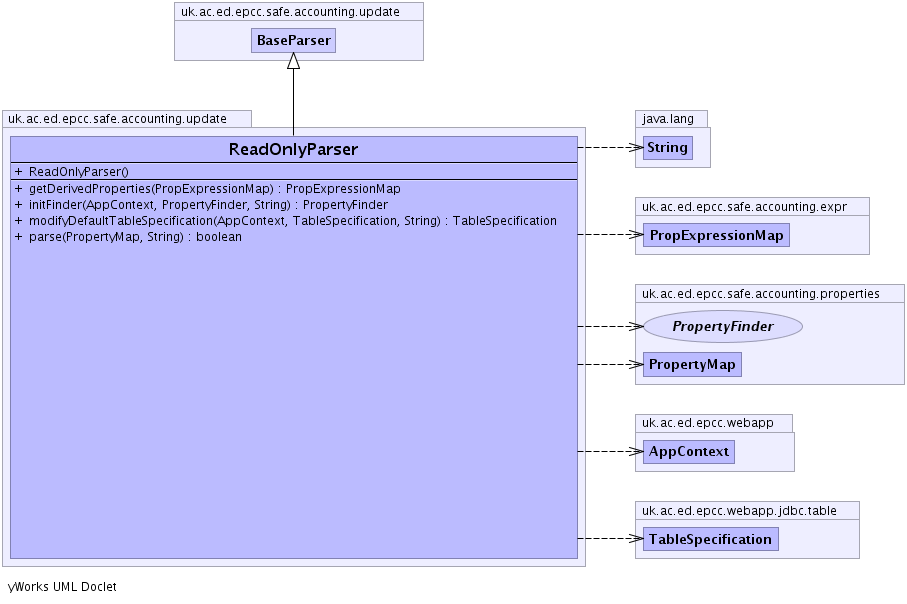The width and height of the screenshot is (907, 604).
Task: Click the initFinder method signature
Action: pyautogui.click(x=201, y=204)
